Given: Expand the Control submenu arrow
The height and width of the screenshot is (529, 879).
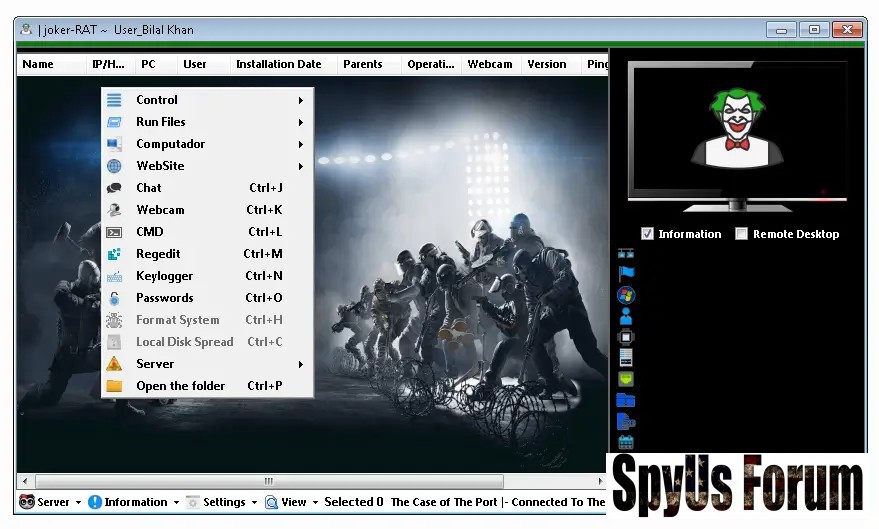Looking at the screenshot, I should pos(300,100).
